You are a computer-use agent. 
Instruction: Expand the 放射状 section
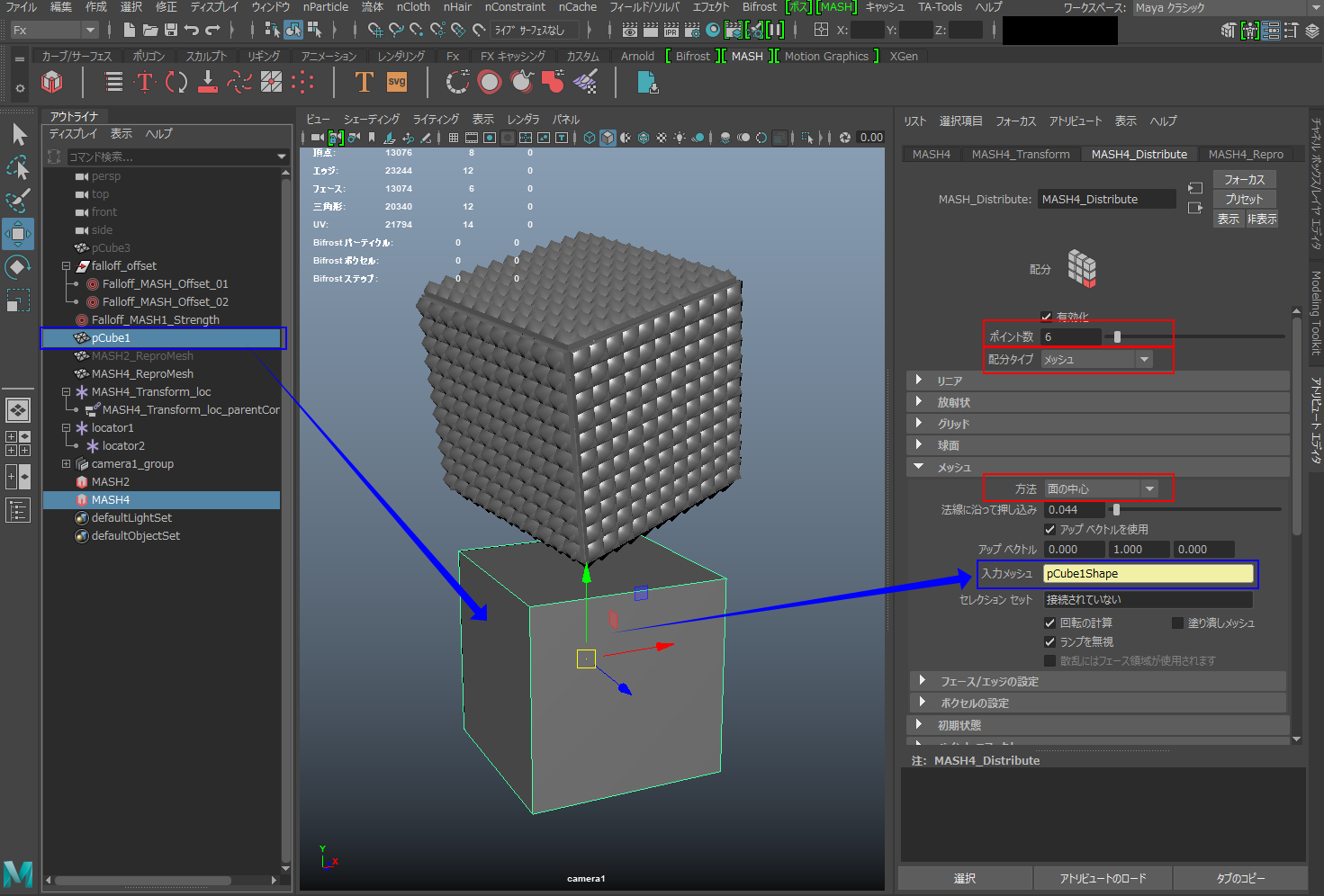tap(1098, 402)
